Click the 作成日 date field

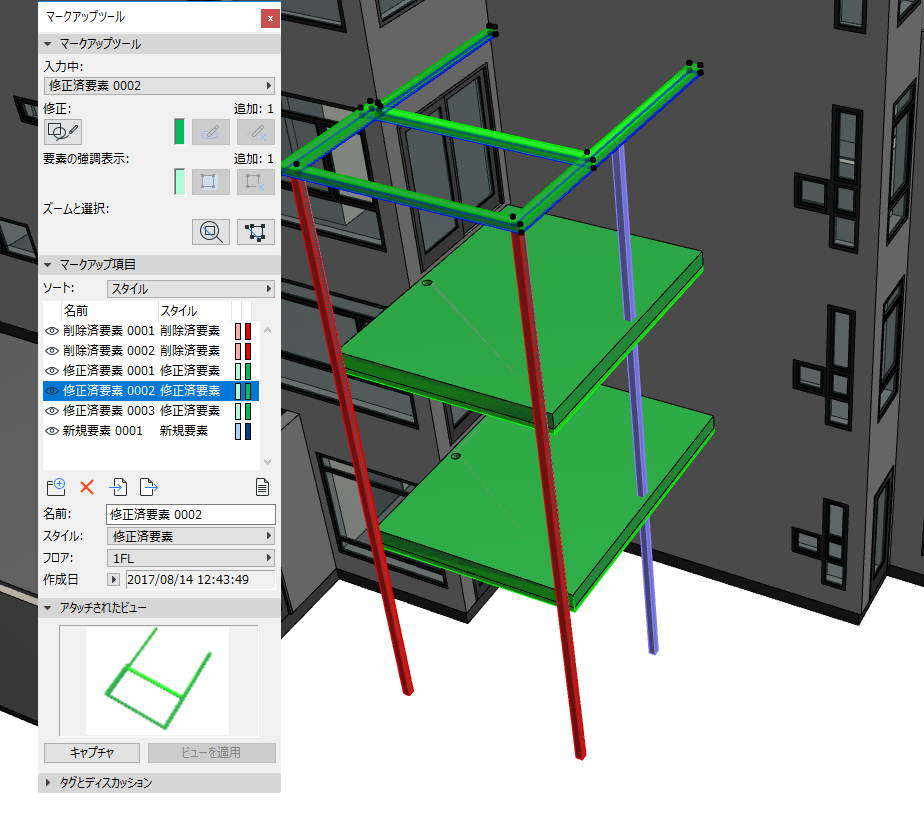coord(200,580)
